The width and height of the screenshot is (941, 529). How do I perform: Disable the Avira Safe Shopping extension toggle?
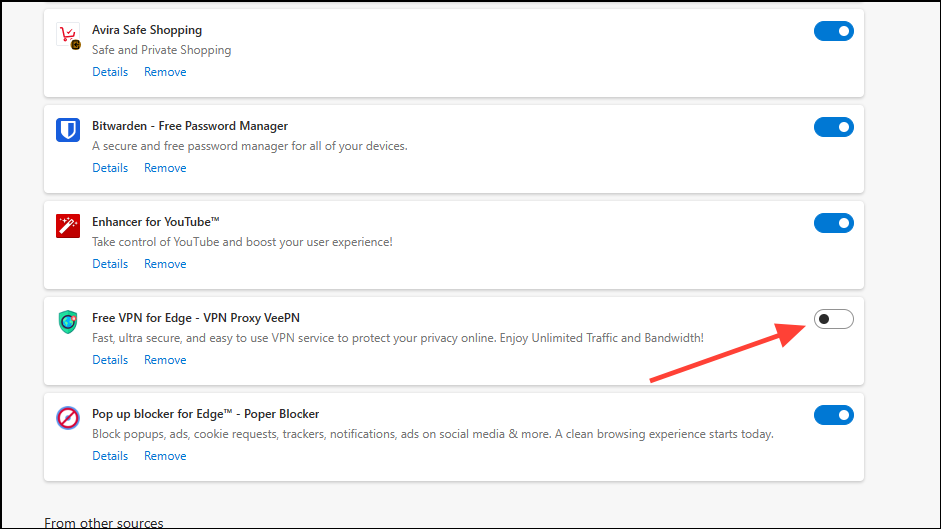click(x=834, y=31)
